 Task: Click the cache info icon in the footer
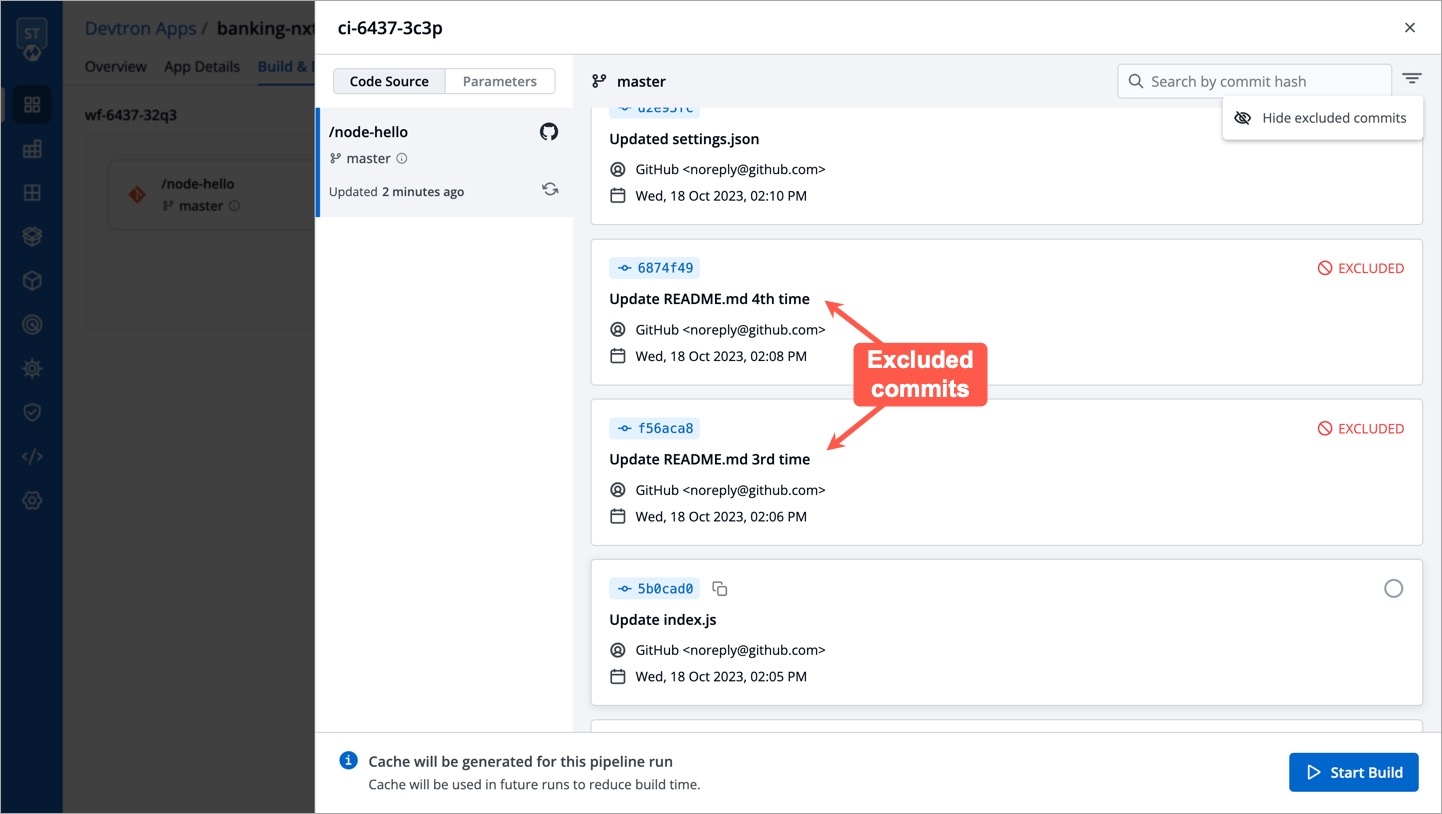(x=348, y=761)
